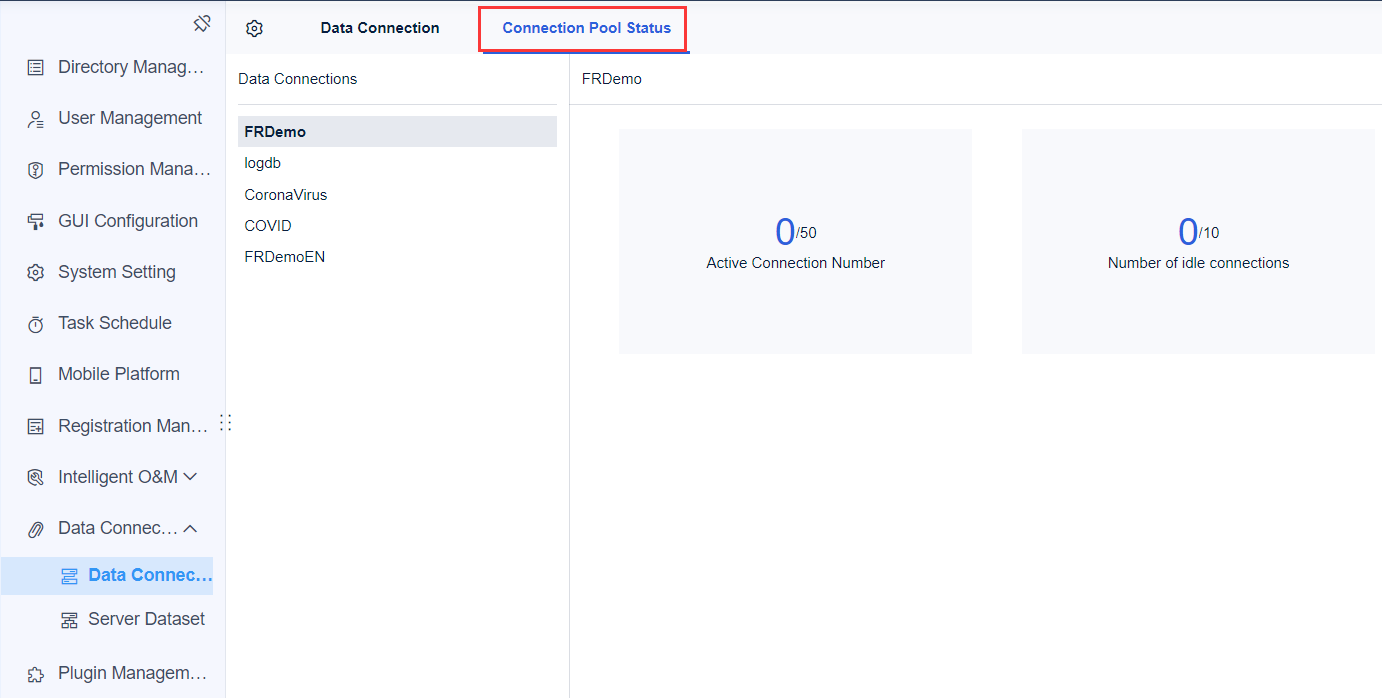This screenshot has height=698, width=1382.
Task: Open Directory Management from its sidebar icon
Action: click(x=36, y=68)
